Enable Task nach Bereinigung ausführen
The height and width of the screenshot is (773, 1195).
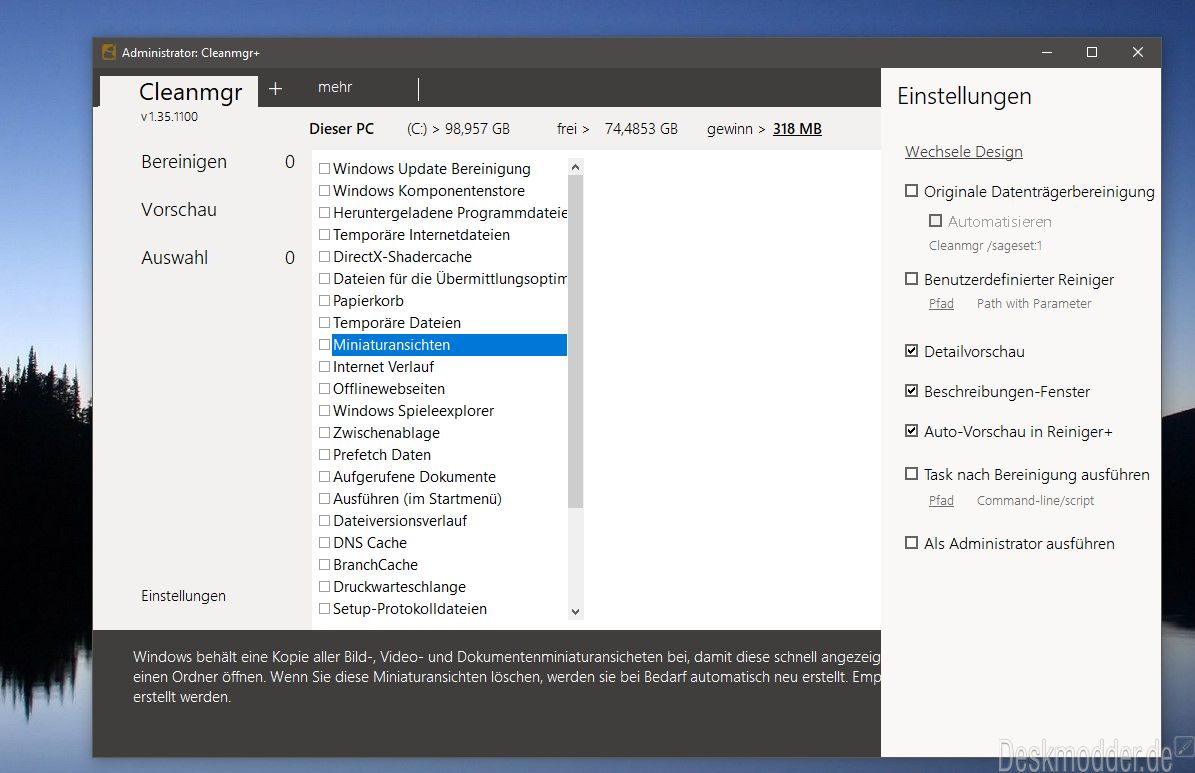point(911,473)
